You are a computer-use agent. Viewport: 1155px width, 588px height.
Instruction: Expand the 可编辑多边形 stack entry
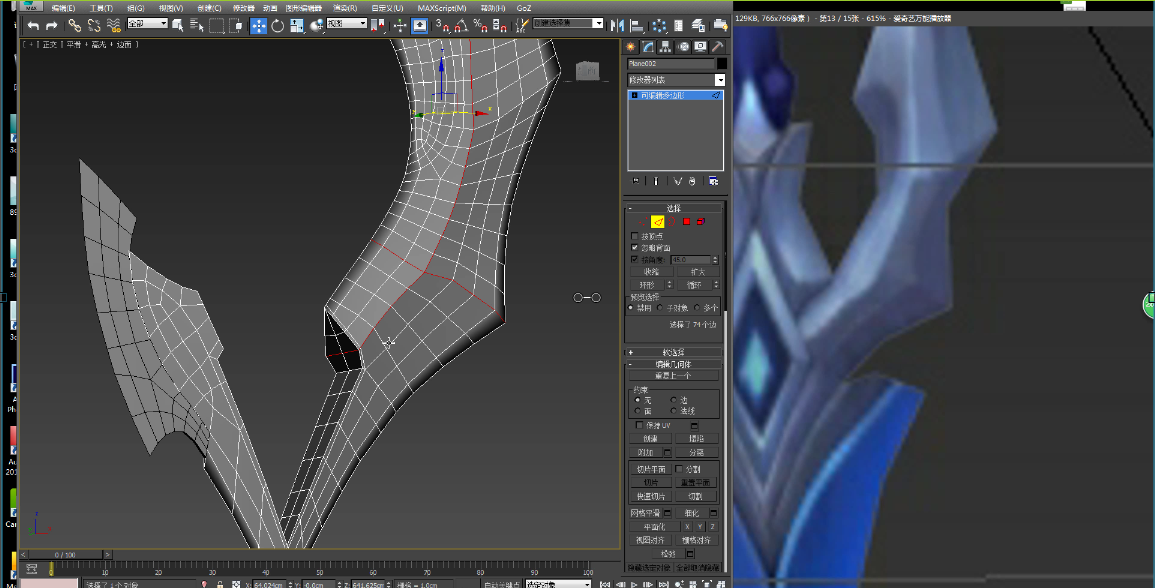[x=634, y=96]
